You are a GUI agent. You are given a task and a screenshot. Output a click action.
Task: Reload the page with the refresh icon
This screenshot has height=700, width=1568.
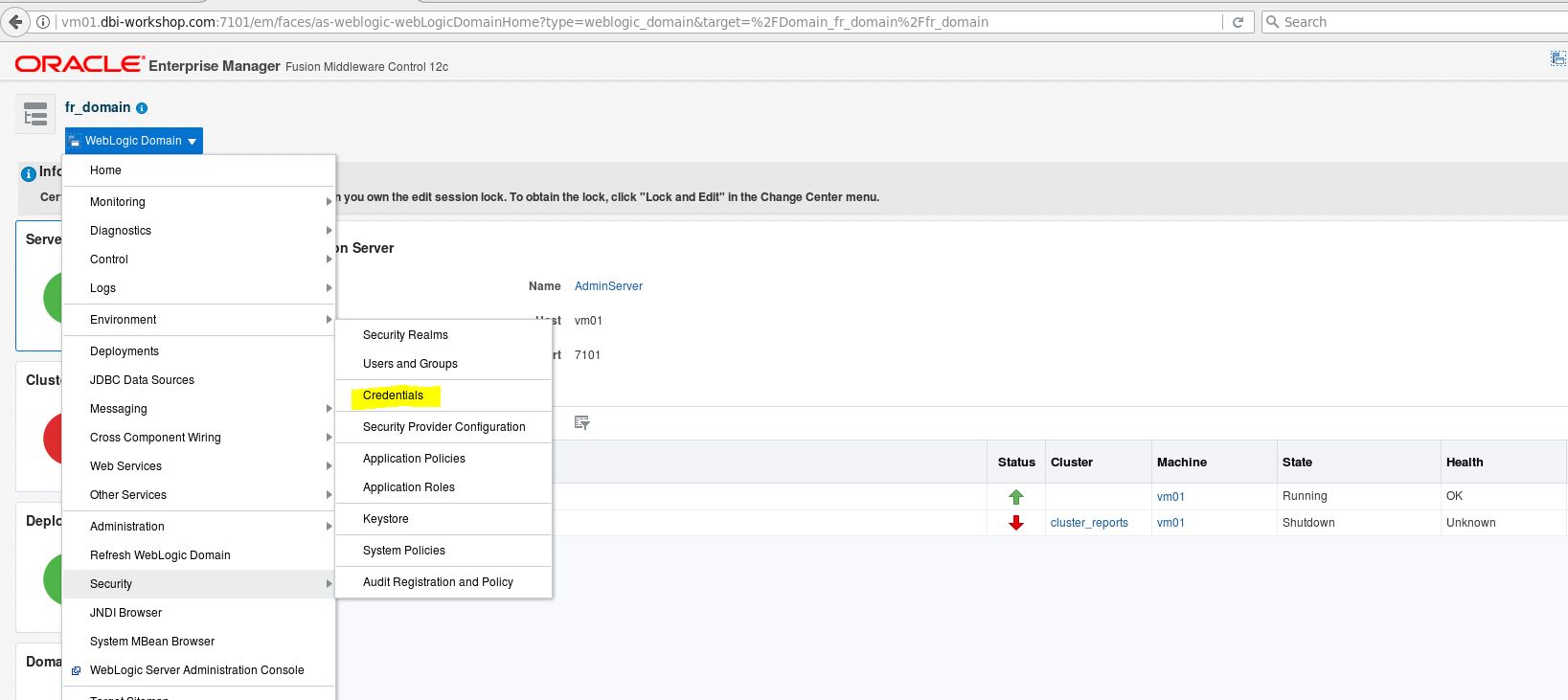(x=1238, y=22)
